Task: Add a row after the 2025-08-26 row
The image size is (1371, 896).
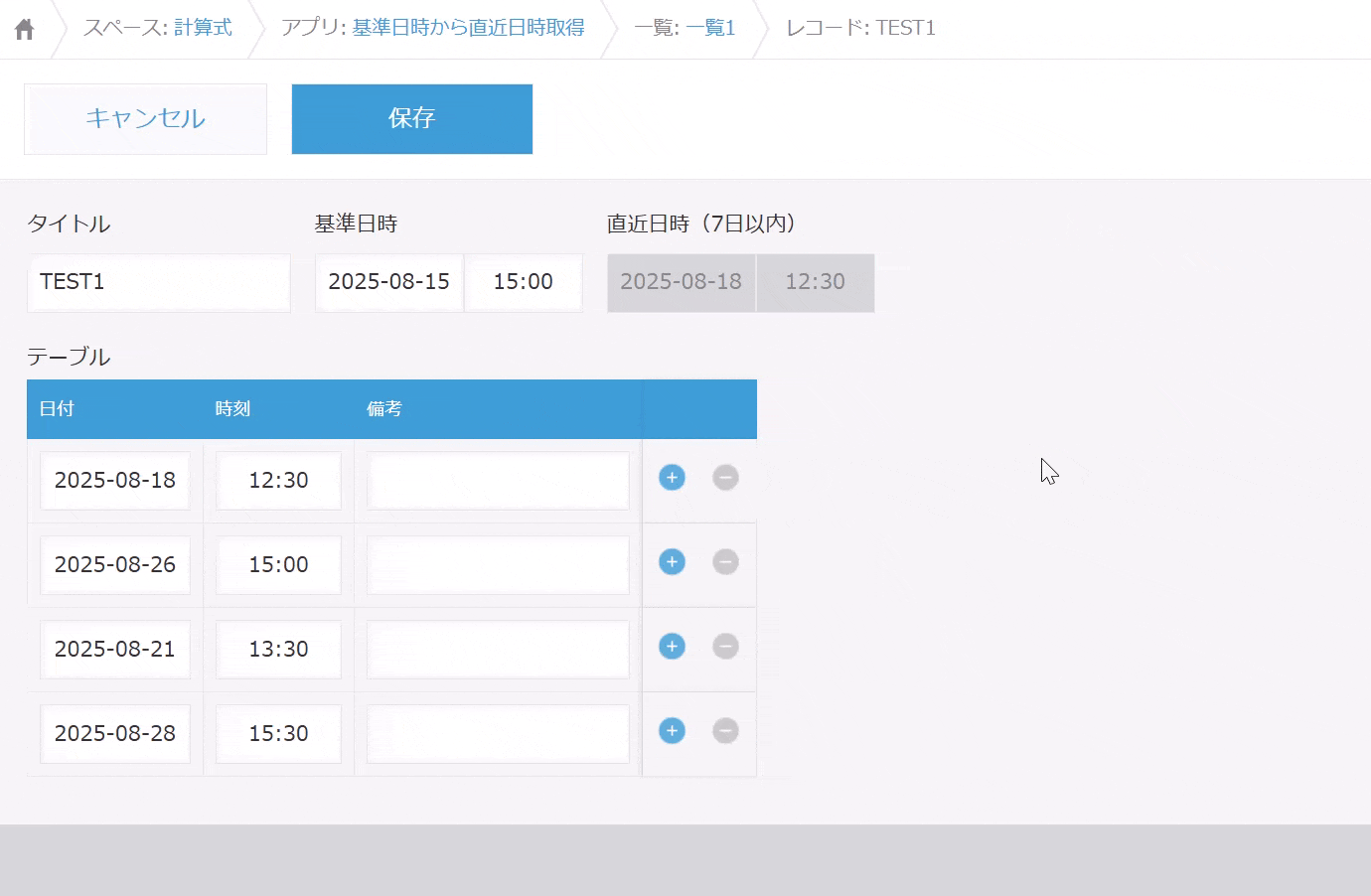Action: tap(672, 562)
